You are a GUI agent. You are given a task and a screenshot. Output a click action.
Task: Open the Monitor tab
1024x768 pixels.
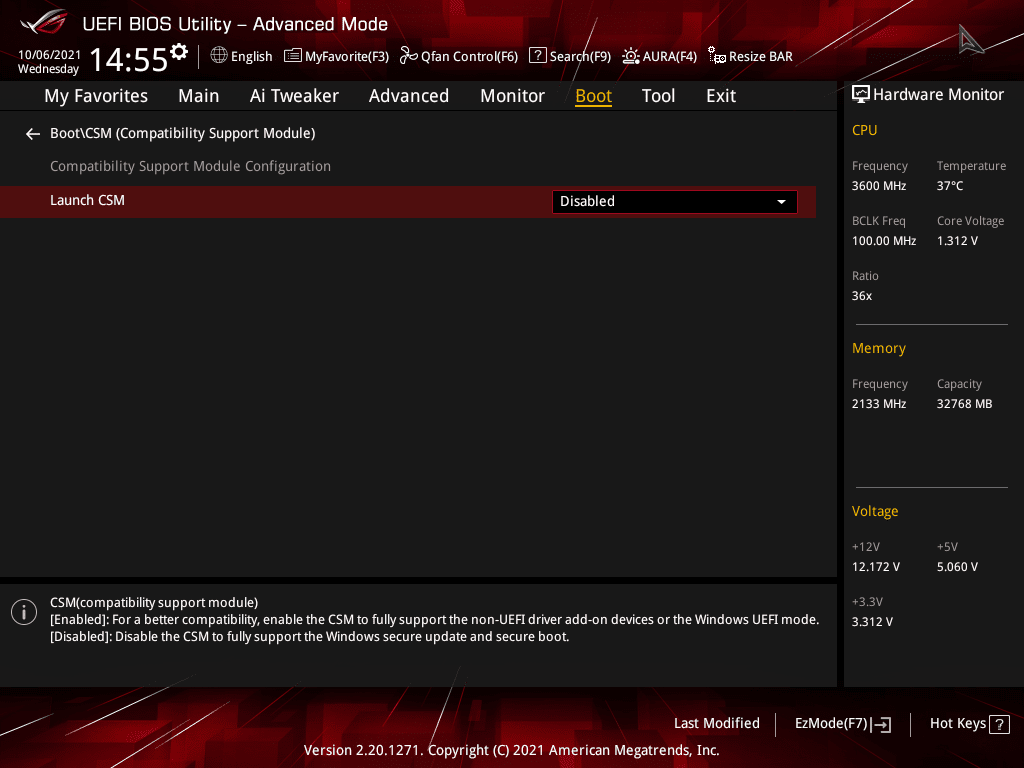click(x=513, y=96)
